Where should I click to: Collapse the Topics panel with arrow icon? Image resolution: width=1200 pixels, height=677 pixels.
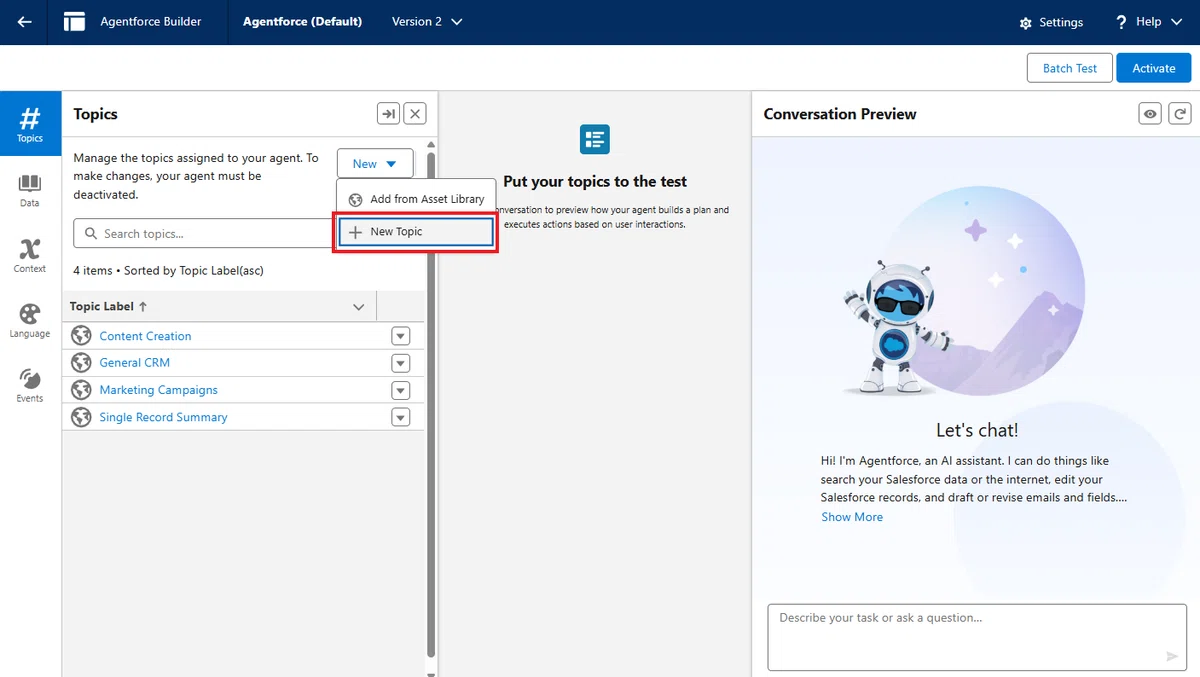coord(388,114)
